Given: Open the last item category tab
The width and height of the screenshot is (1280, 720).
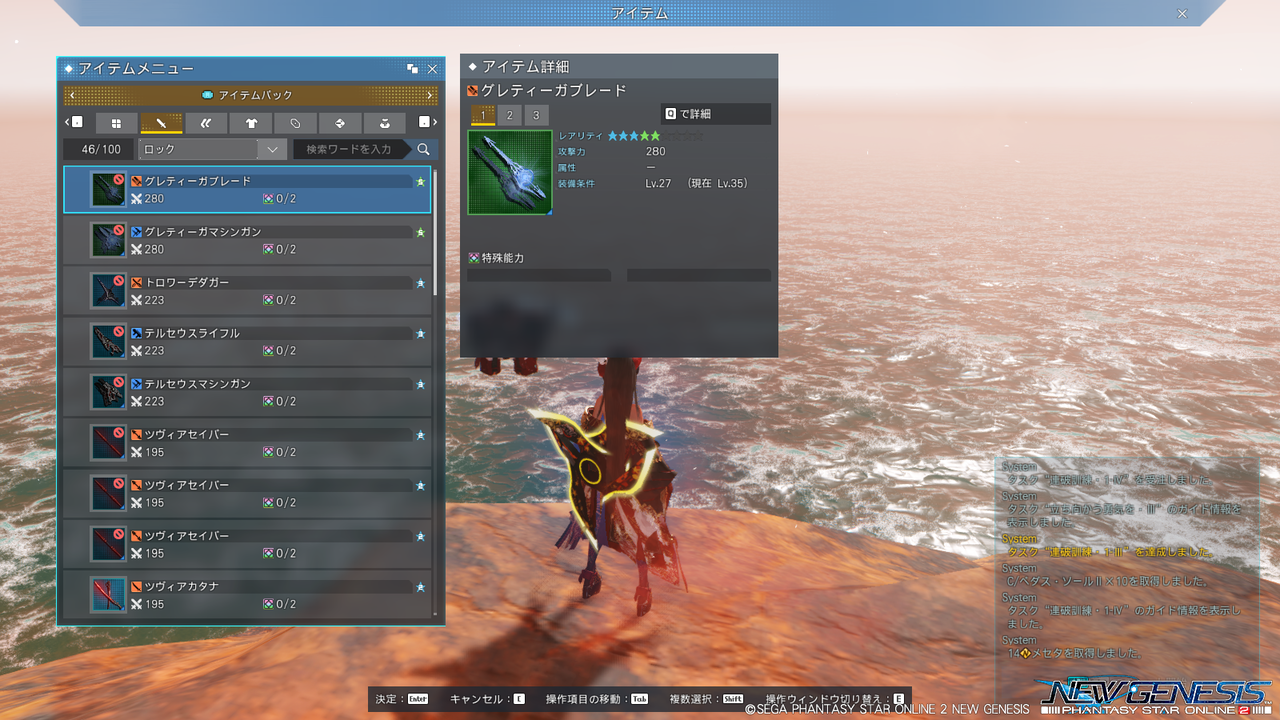Looking at the screenshot, I should pyautogui.click(x=385, y=123).
